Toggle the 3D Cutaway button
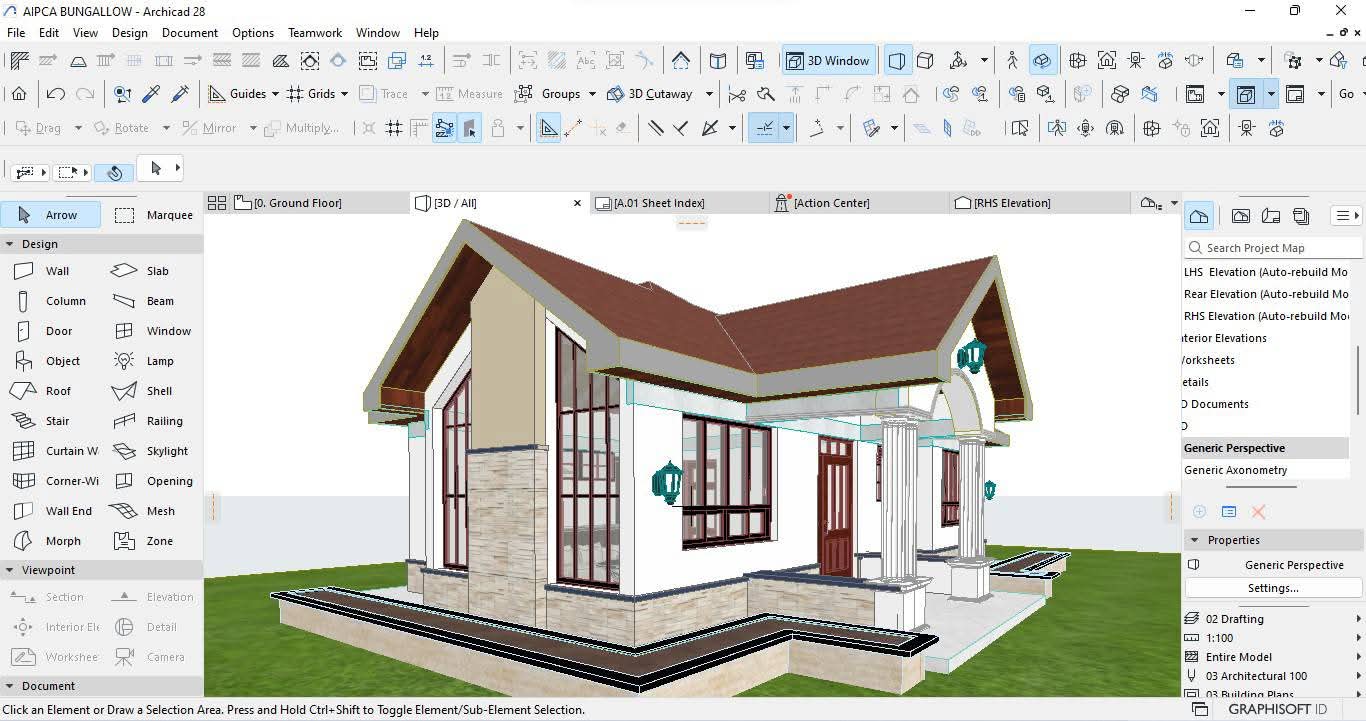The height and width of the screenshot is (721, 1366). click(x=650, y=94)
